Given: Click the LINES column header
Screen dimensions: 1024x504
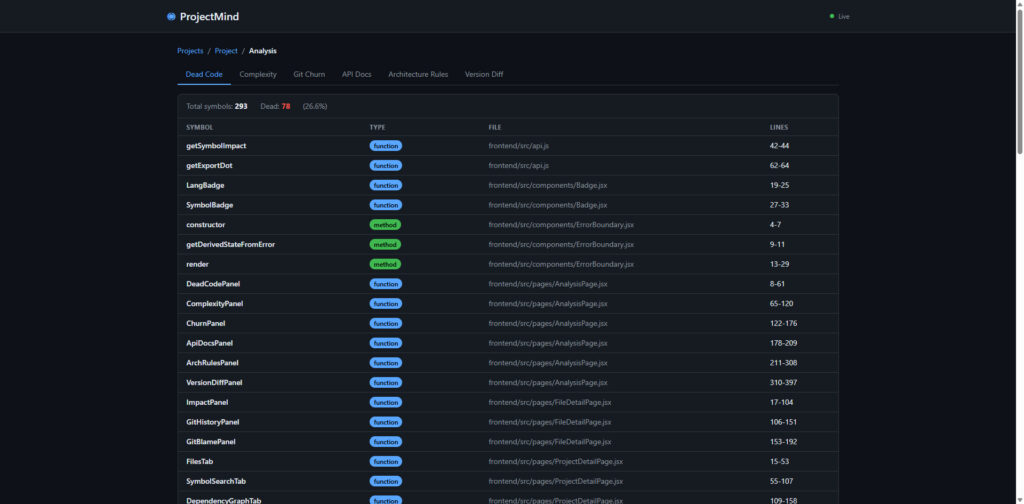Looking at the screenshot, I should (779, 127).
